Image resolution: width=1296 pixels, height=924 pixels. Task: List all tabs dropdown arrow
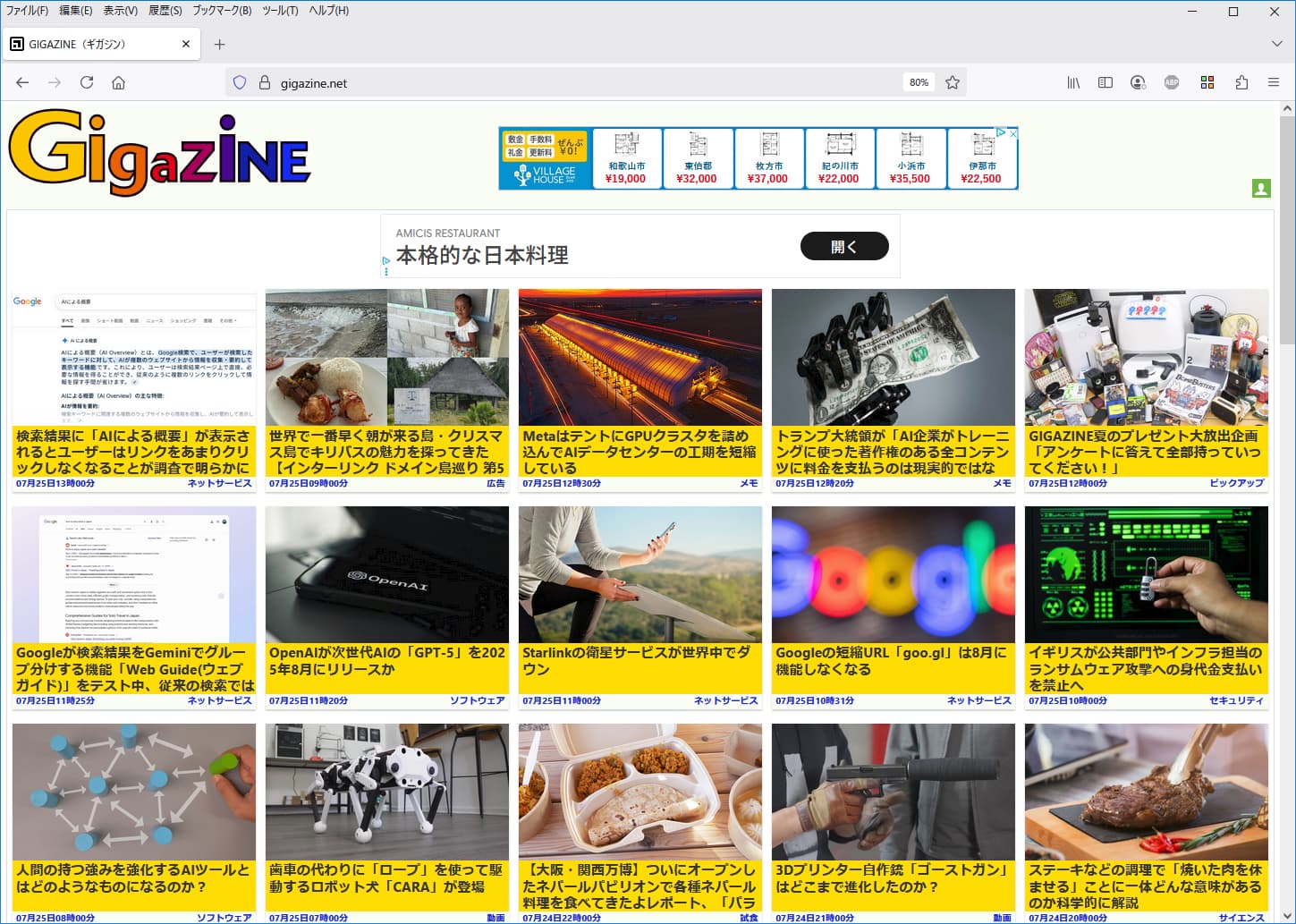tap(1277, 44)
